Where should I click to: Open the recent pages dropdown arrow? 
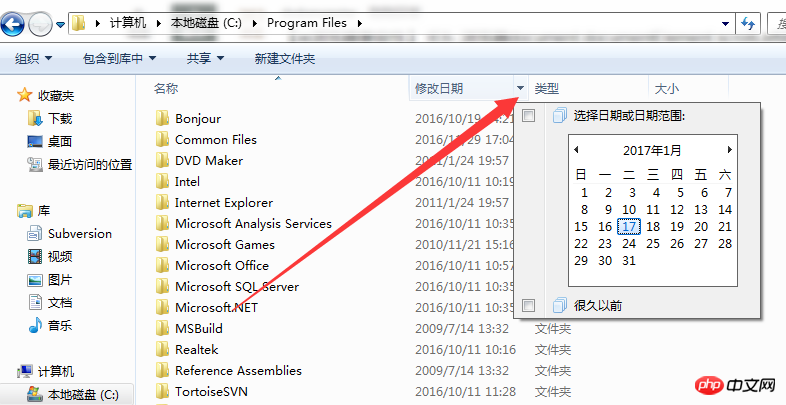pos(60,24)
